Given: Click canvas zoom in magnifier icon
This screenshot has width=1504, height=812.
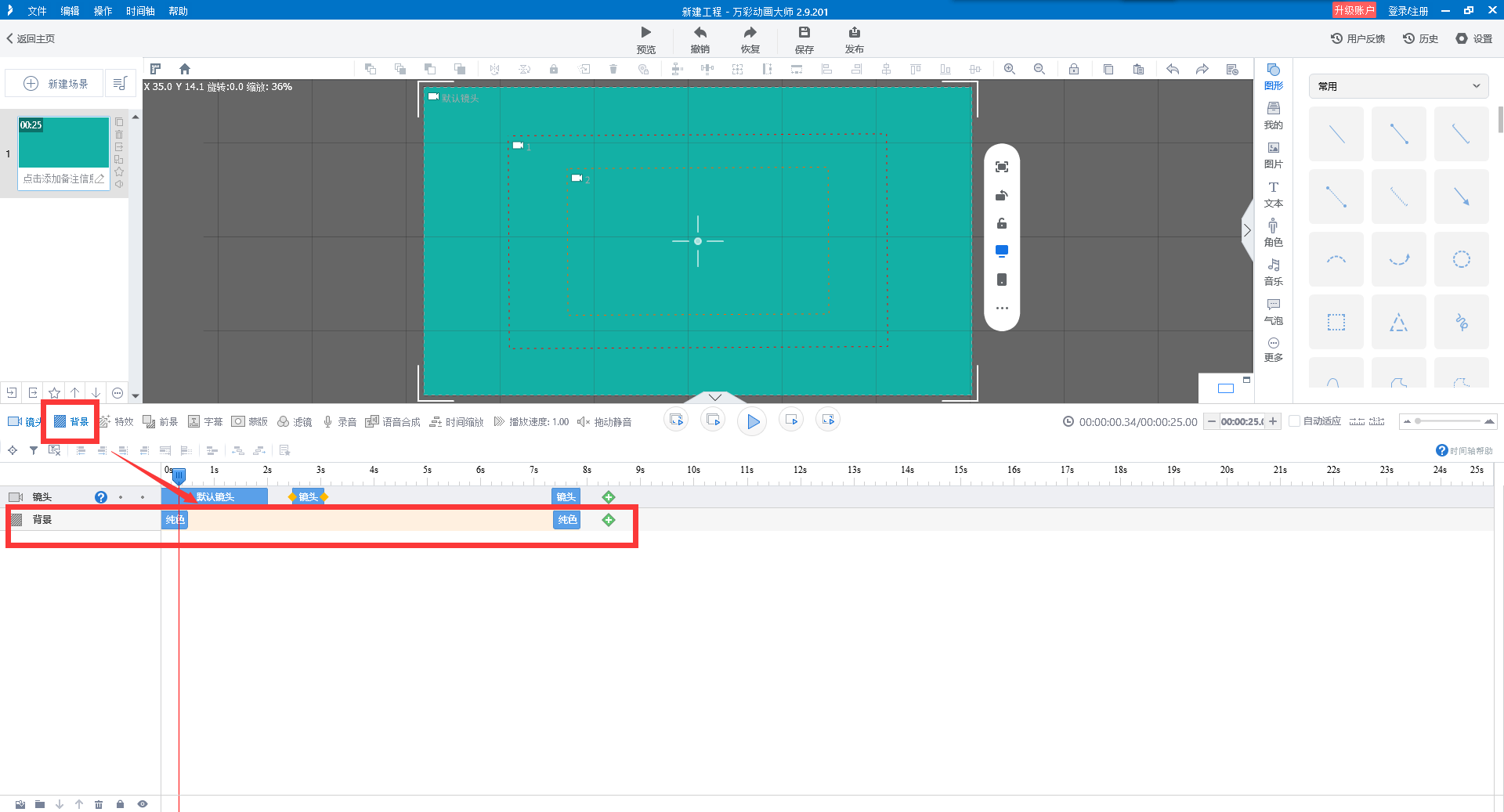Looking at the screenshot, I should [1010, 69].
